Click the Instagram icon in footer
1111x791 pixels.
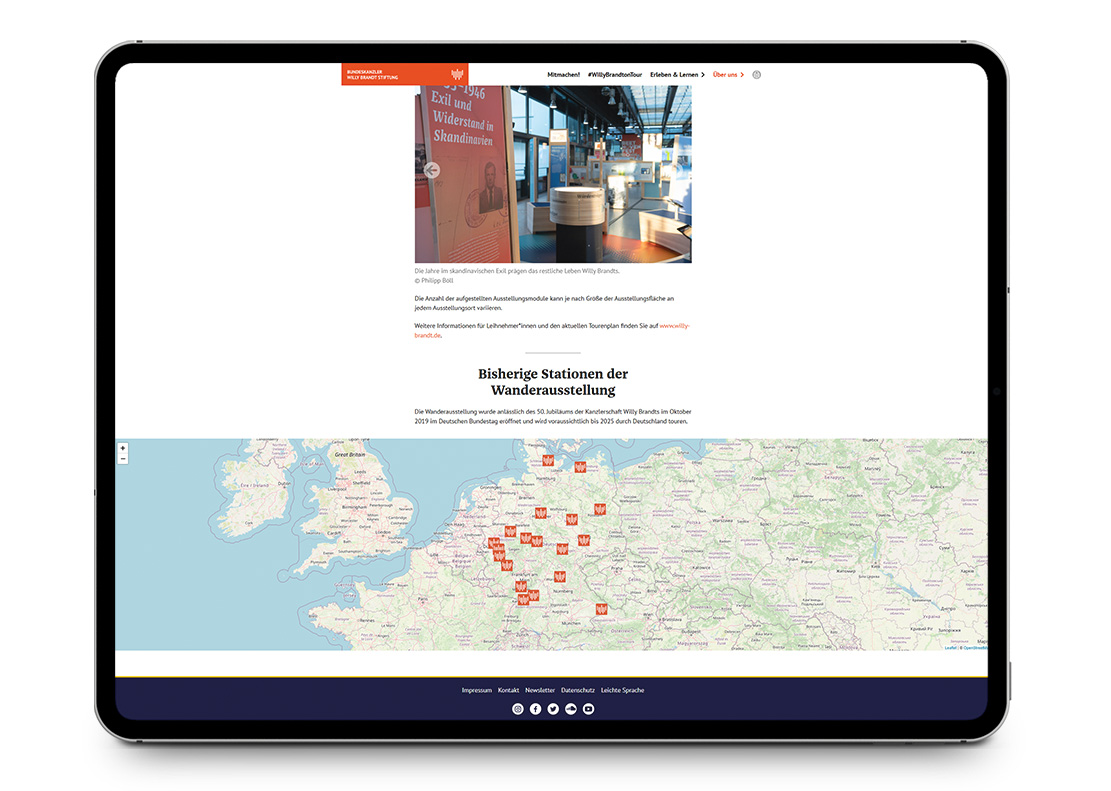518,709
